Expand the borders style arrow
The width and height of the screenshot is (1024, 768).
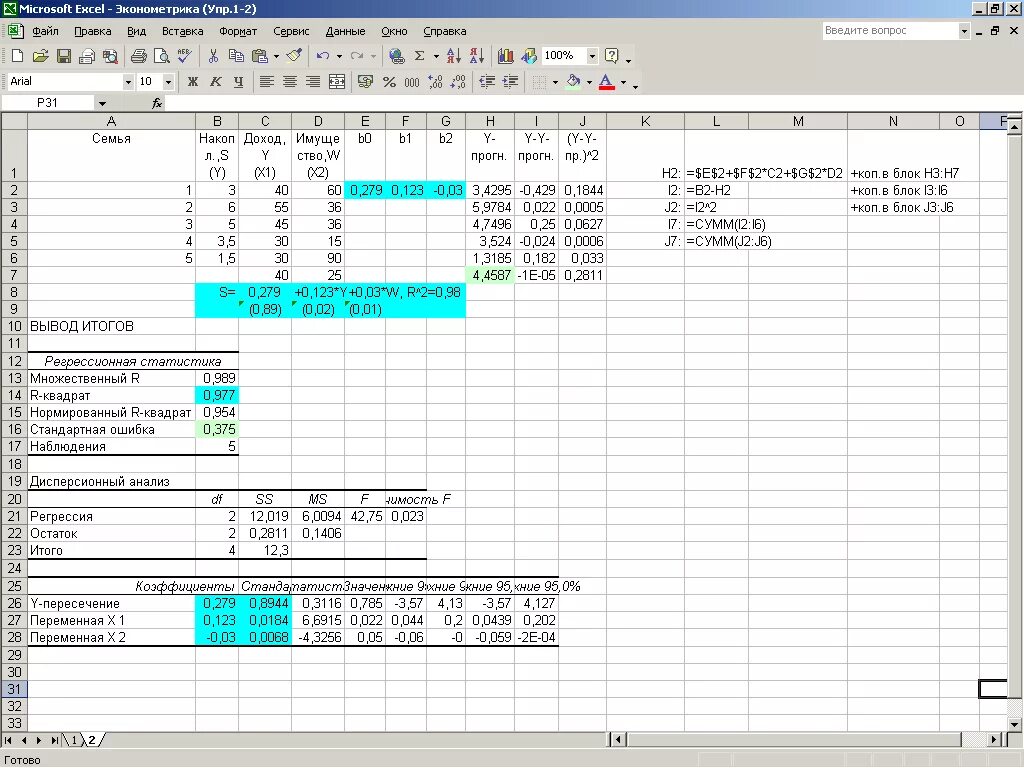click(555, 82)
